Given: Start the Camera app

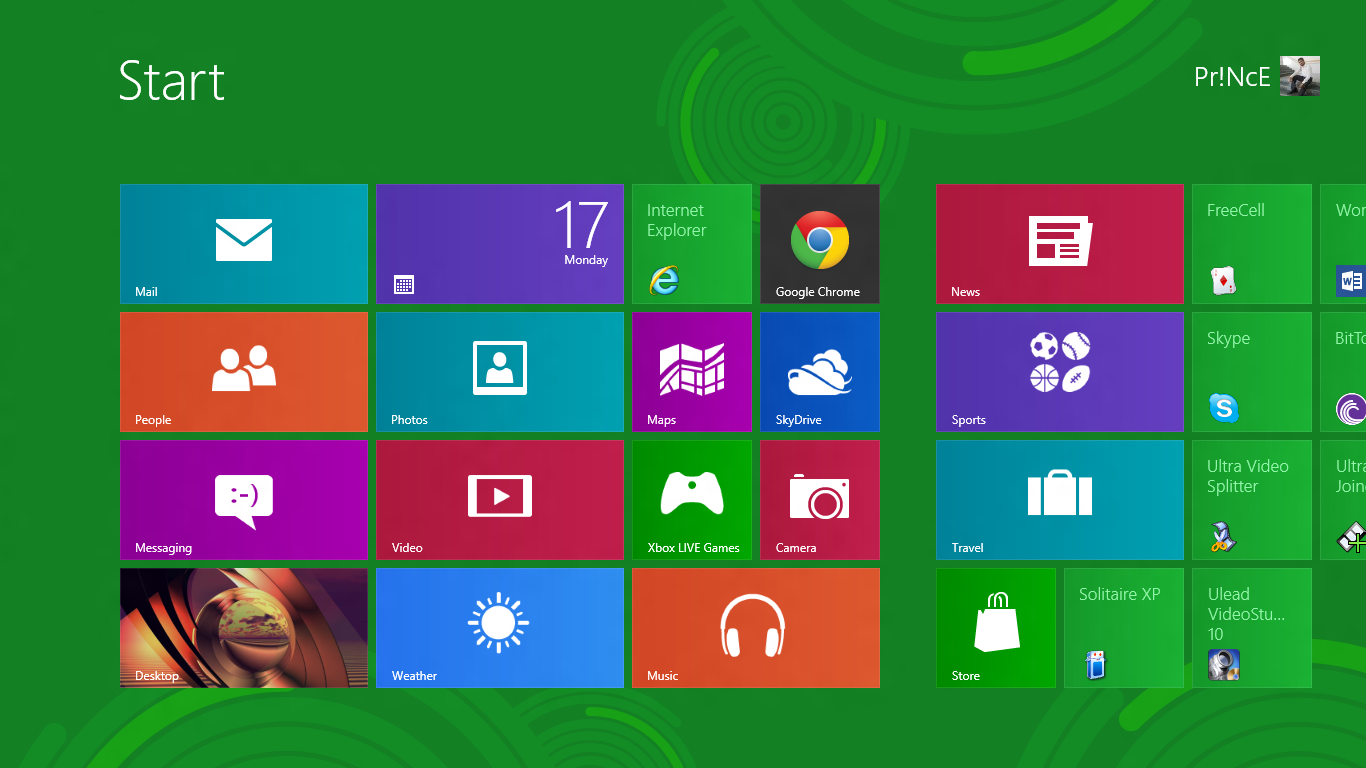Looking at the screenshot, I should click(819, 499).
